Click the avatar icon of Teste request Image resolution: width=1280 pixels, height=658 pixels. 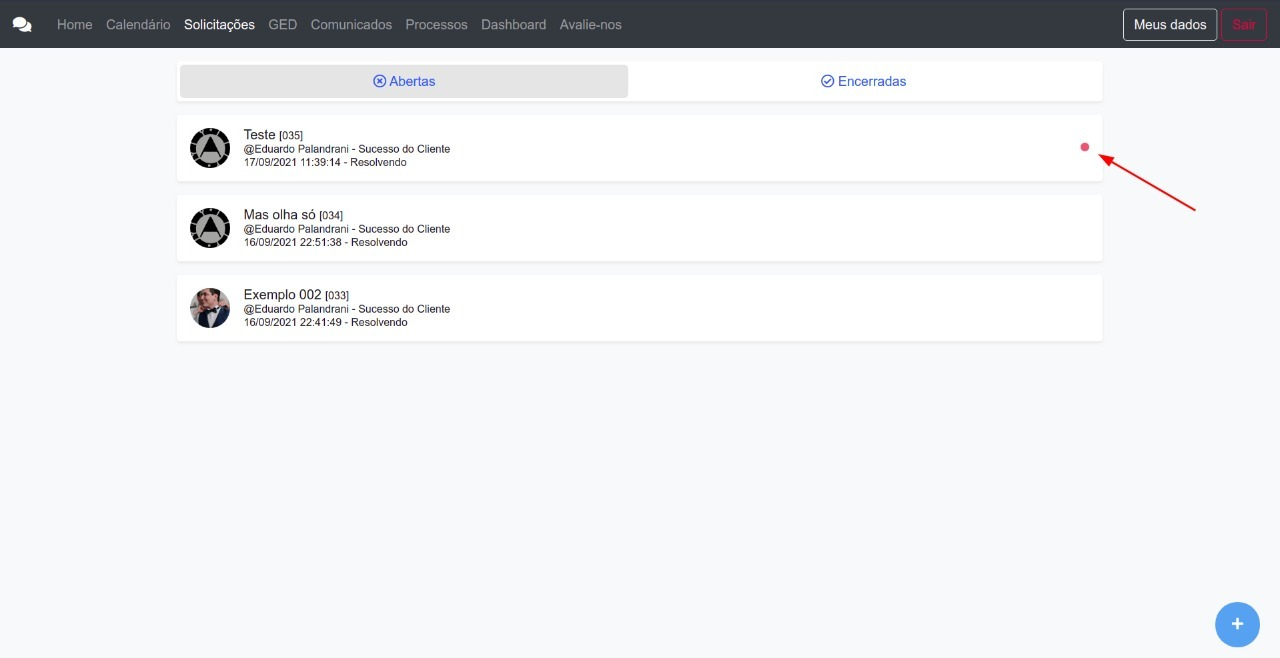point(210,148)
